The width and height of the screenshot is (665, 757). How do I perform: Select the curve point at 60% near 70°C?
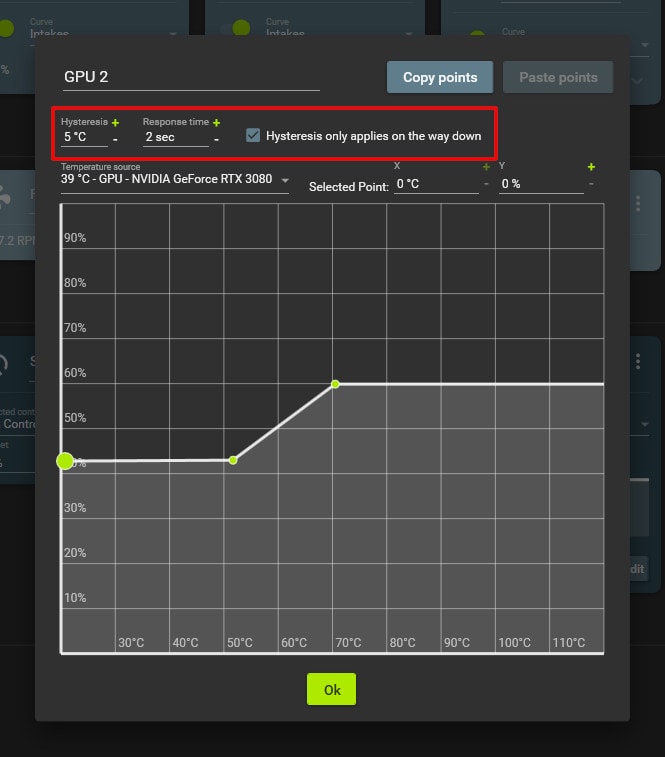click(335, 384)
